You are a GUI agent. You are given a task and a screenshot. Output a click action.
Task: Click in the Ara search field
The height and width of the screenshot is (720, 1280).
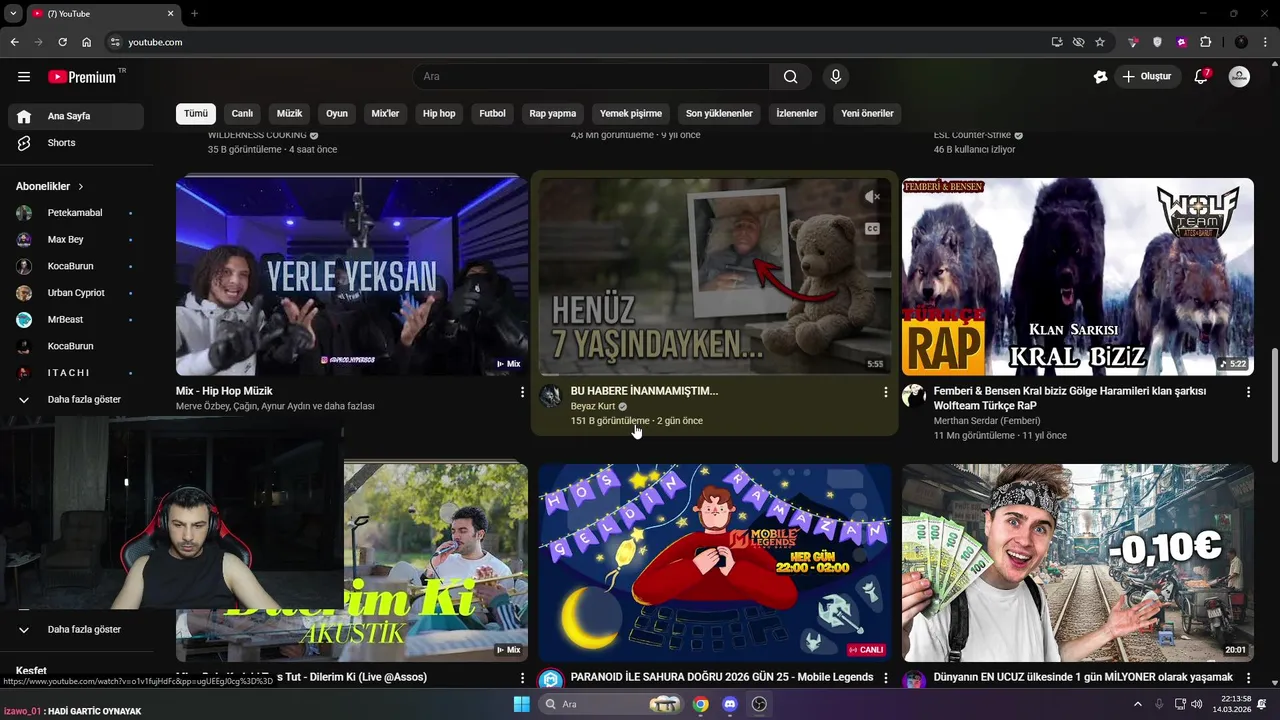pyautogui.click(x=591, y=77)
